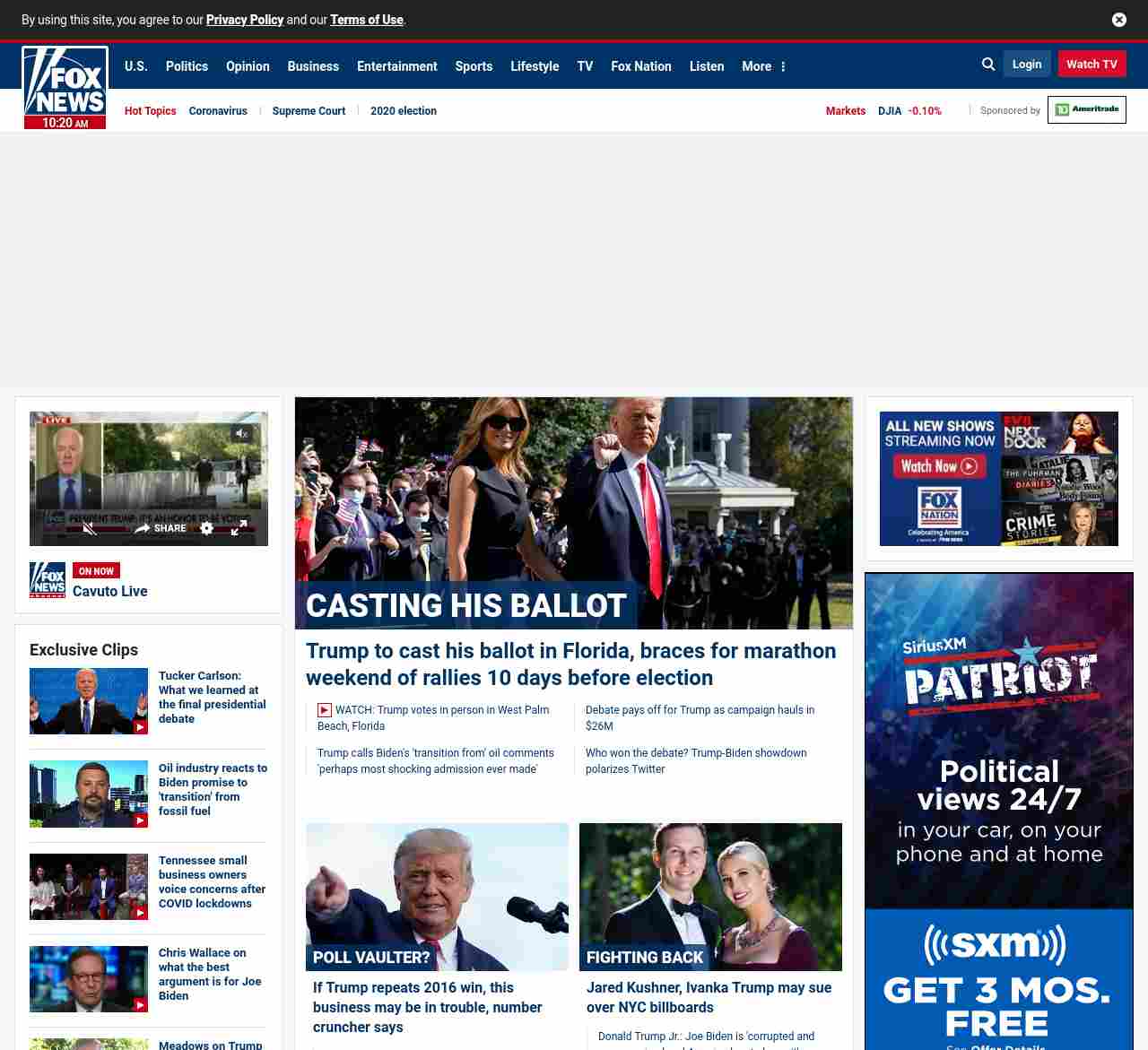Open live video settings gear

[207, 528]
